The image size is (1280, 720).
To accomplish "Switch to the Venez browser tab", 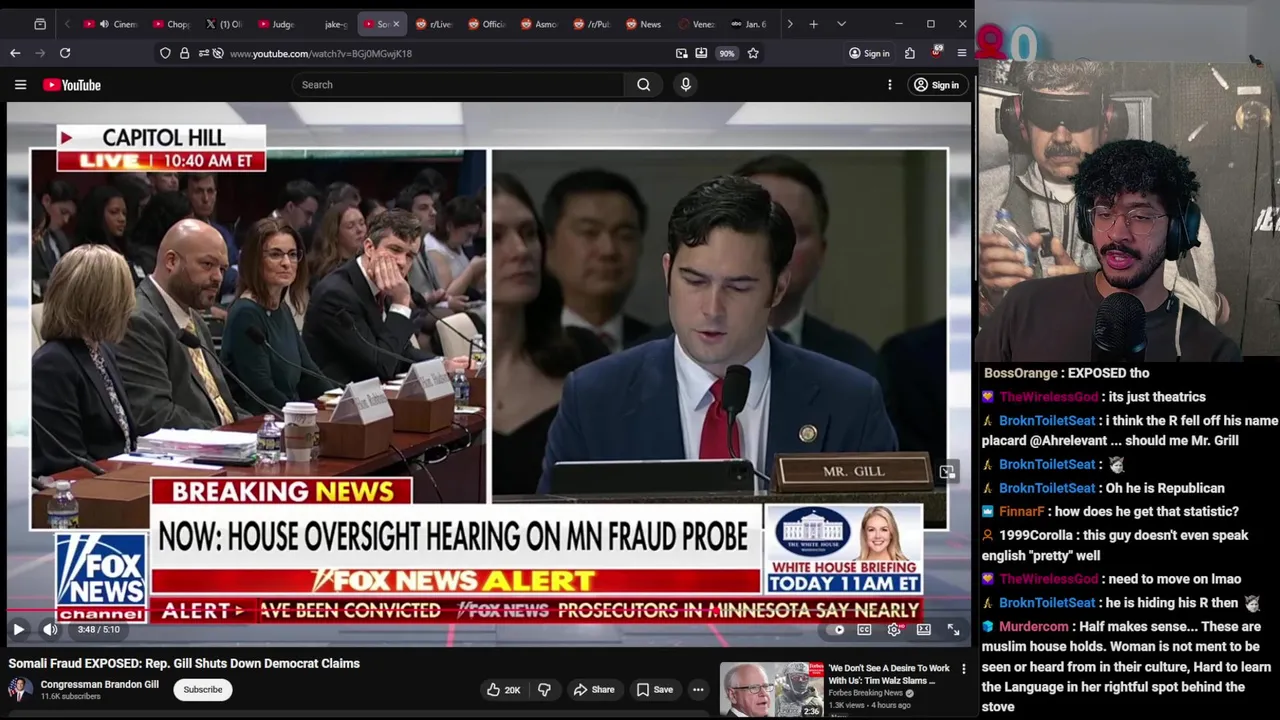I will (x=696, y=24).
